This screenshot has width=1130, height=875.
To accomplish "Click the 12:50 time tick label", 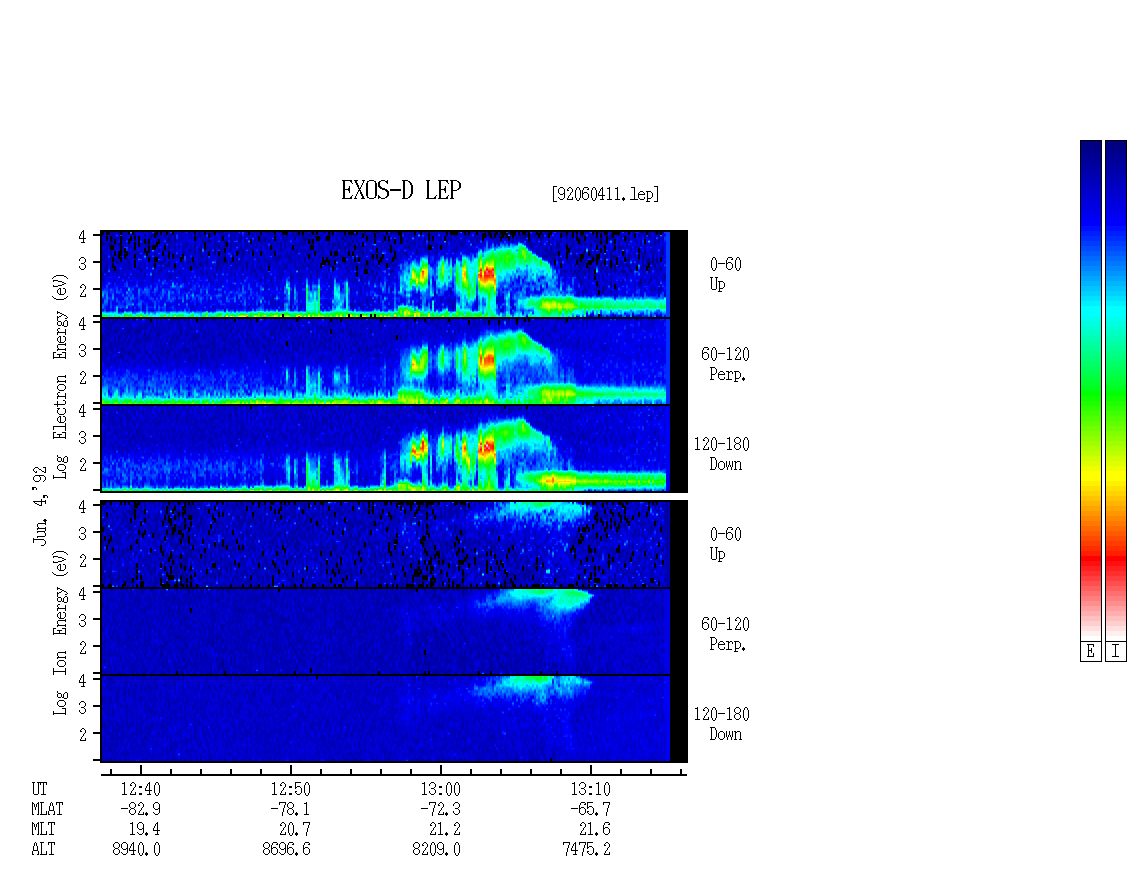I will pos(290,790).
